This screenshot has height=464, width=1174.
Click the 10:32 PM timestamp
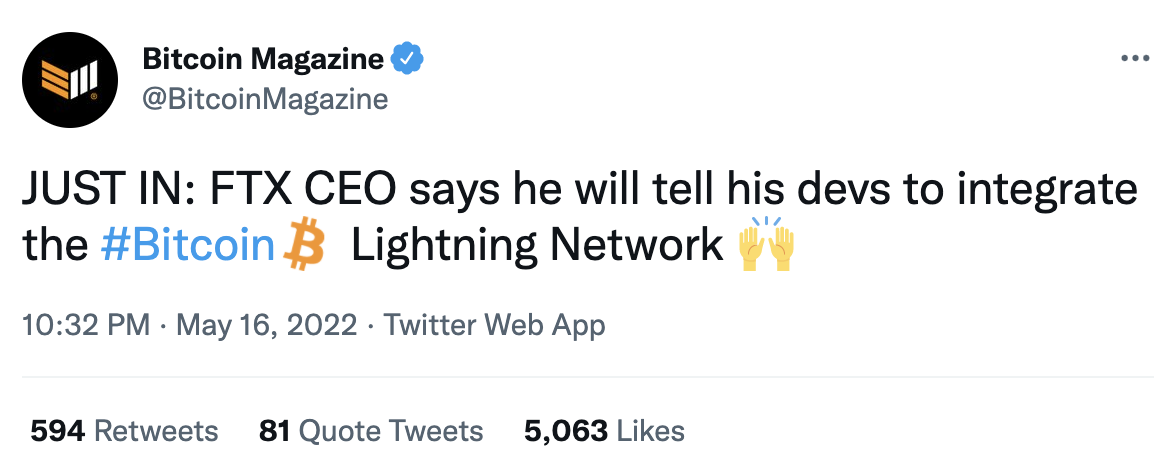pos(85,325)
